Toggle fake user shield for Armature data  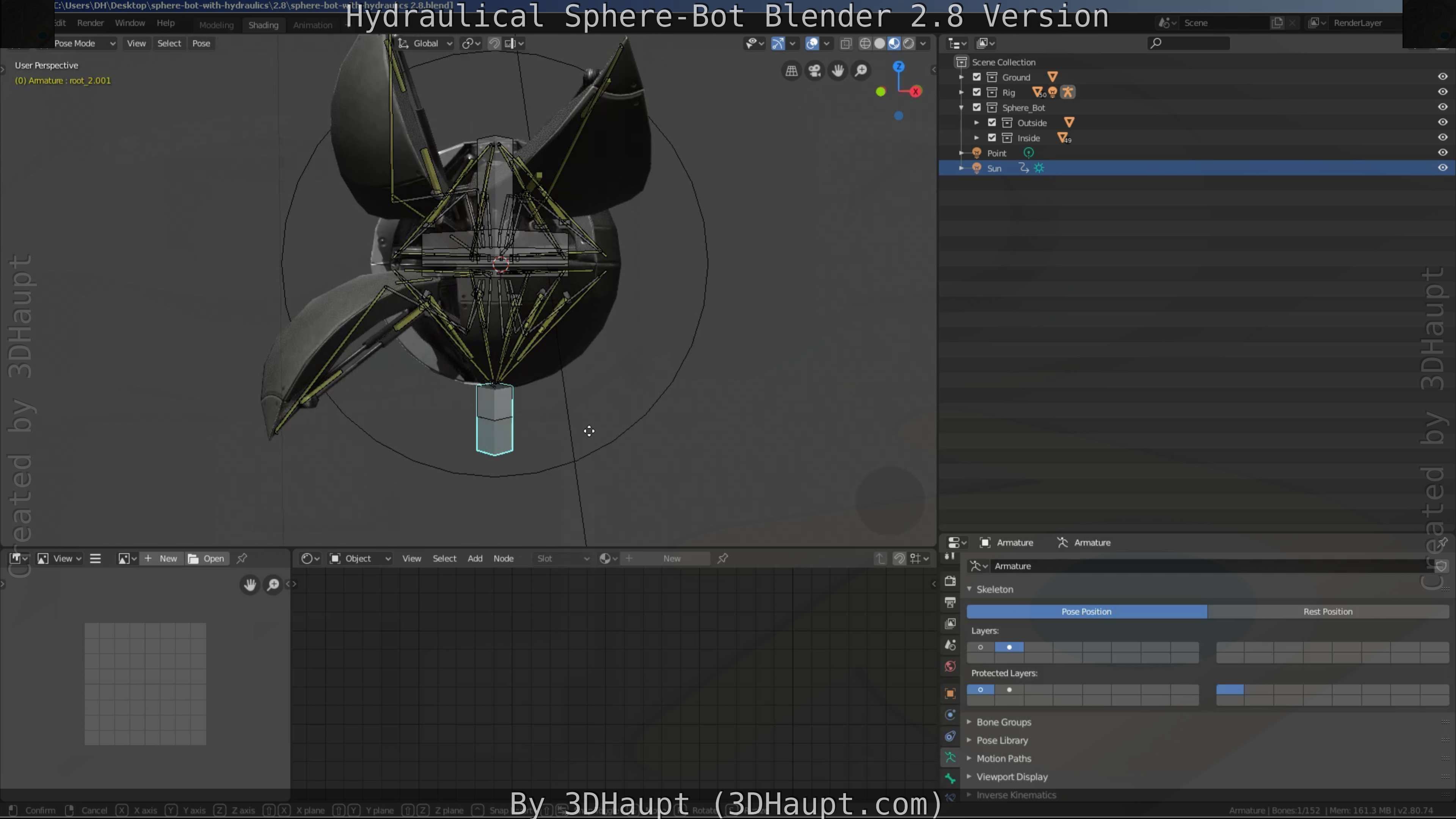tap(1441, 566)
